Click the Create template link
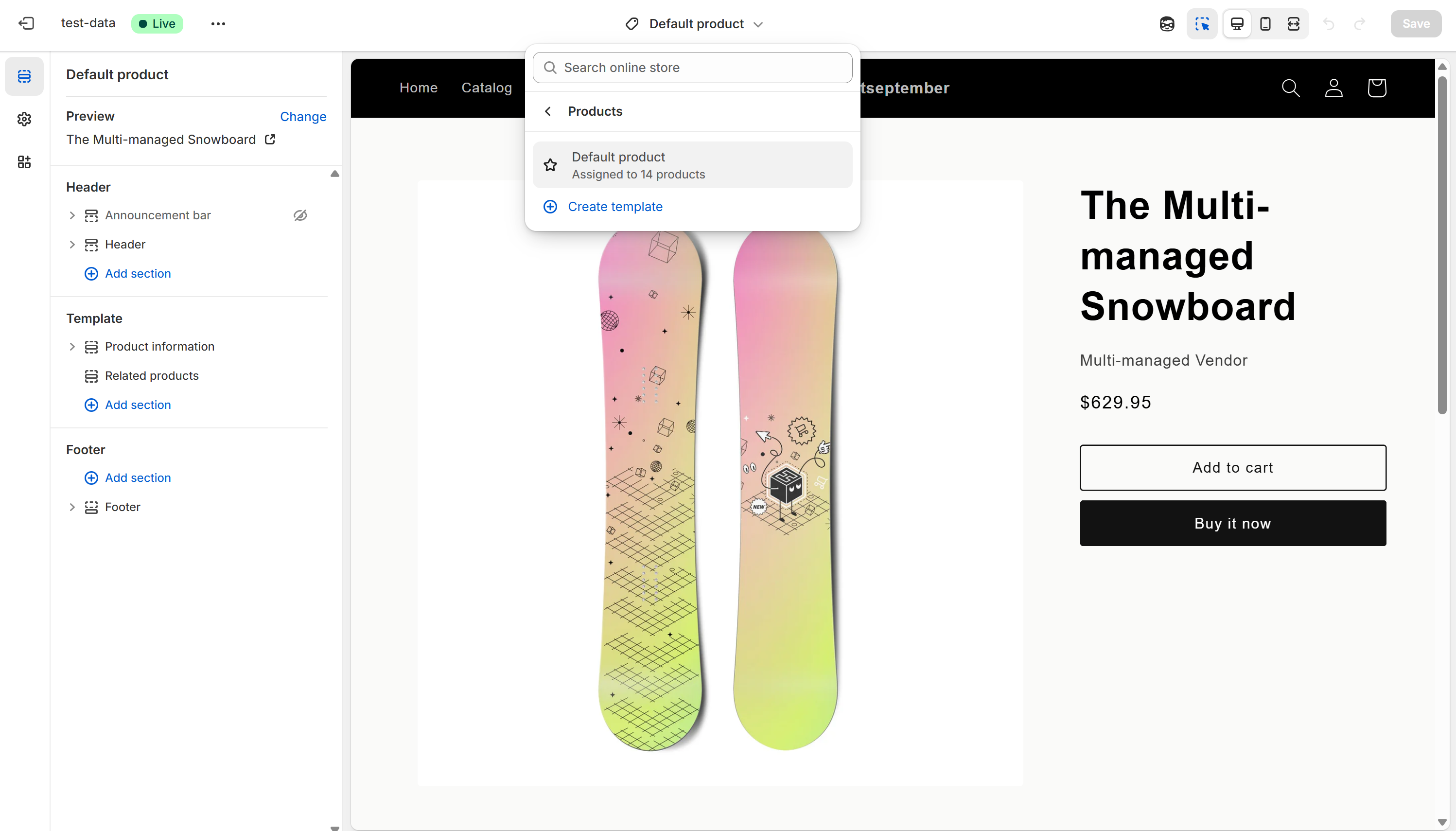This screenshot has width=1456, height=831. (x=614, y=207)
